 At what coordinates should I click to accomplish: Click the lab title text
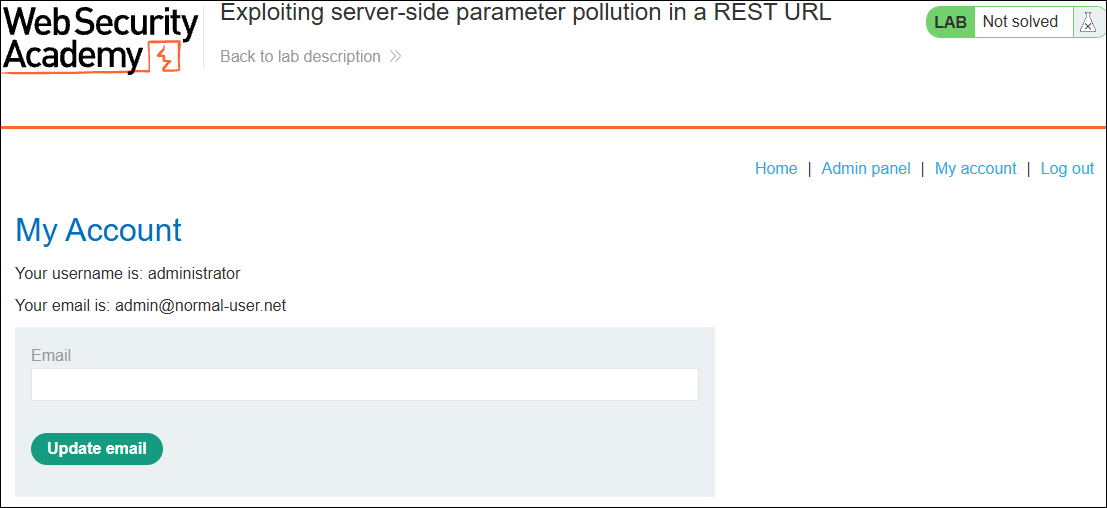coord(526,12)
